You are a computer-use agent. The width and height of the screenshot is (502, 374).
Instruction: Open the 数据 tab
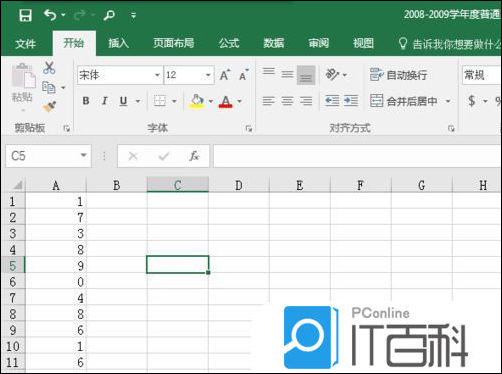274,43
